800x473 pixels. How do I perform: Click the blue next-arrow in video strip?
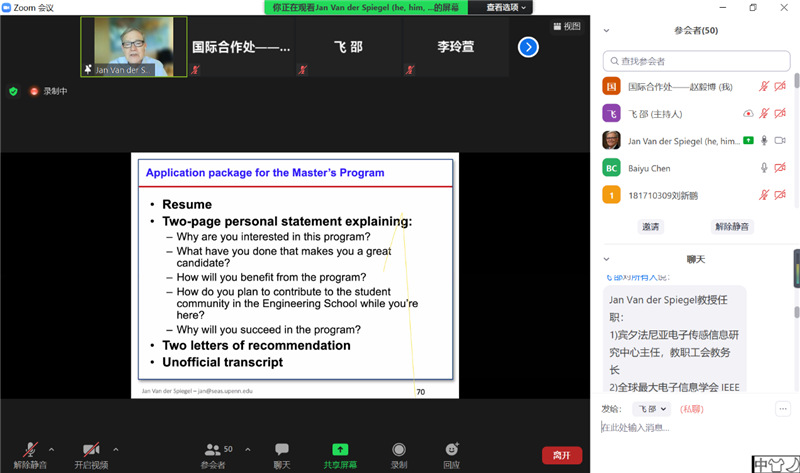[x=528, y=47]
